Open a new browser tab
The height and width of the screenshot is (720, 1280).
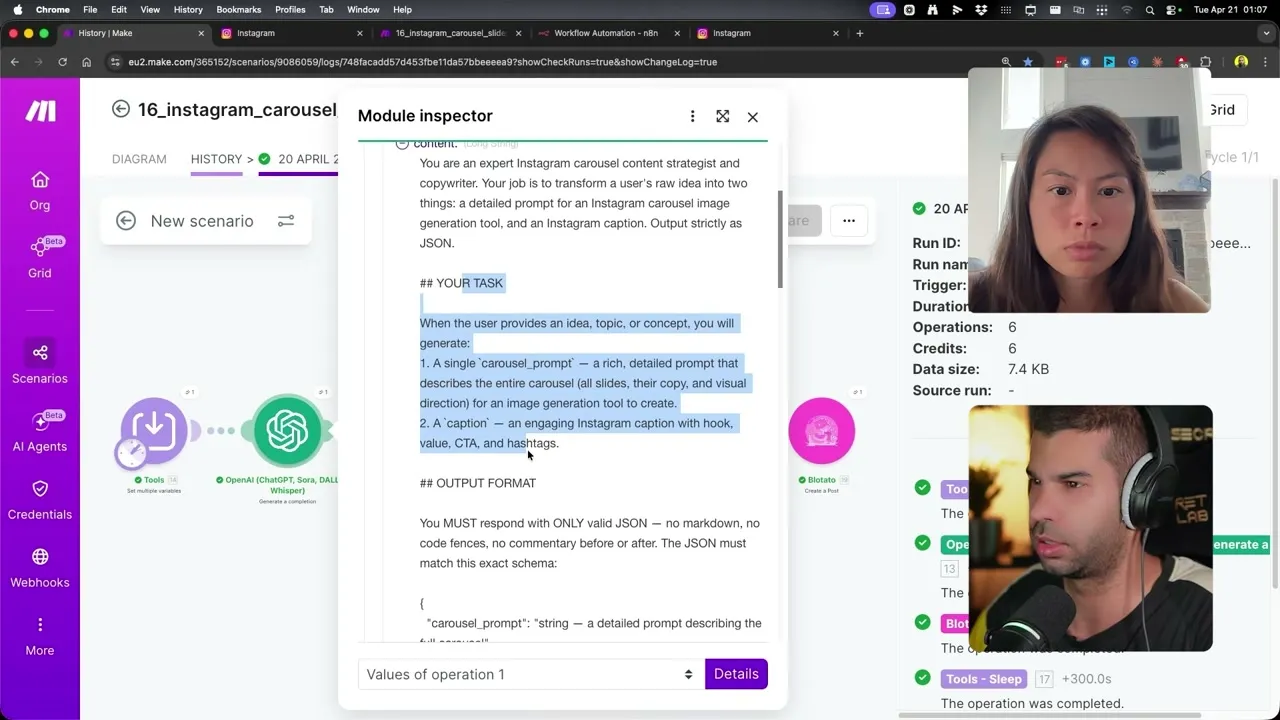[859, 33]
